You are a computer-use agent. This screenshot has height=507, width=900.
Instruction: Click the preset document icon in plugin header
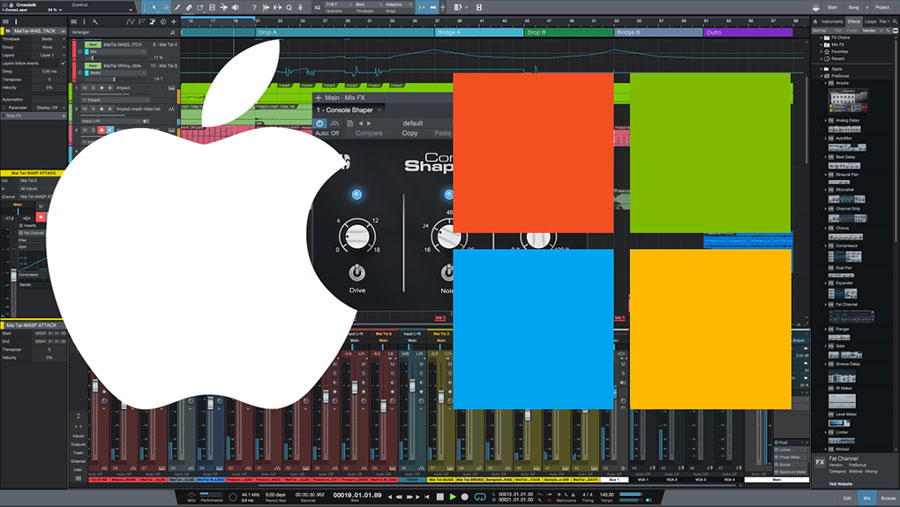click(x=350, y=123)
